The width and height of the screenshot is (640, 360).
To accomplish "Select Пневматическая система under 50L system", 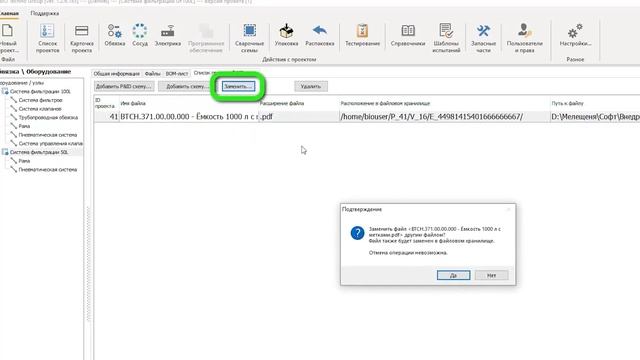I will (48, 169).
